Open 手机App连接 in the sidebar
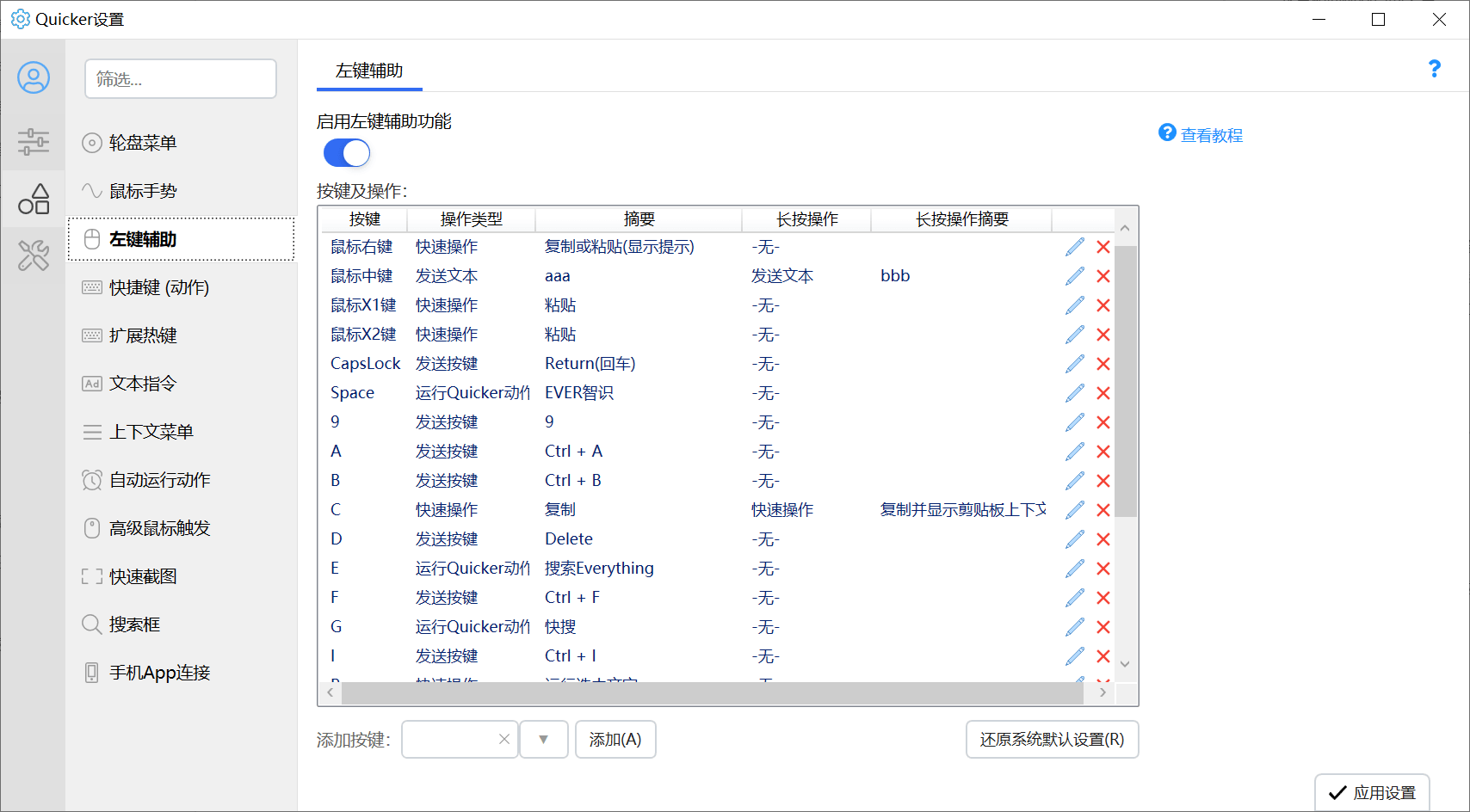Viewport: 1470px width, 812px height. 182,673
